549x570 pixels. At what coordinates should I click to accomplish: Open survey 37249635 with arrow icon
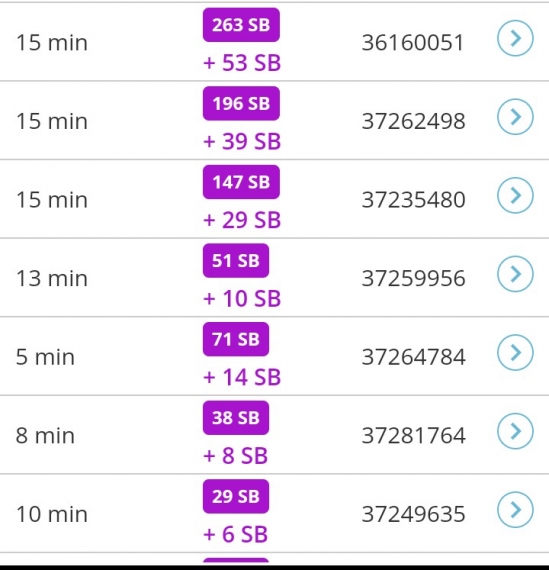pyautogui.click(x=515, y=509)
